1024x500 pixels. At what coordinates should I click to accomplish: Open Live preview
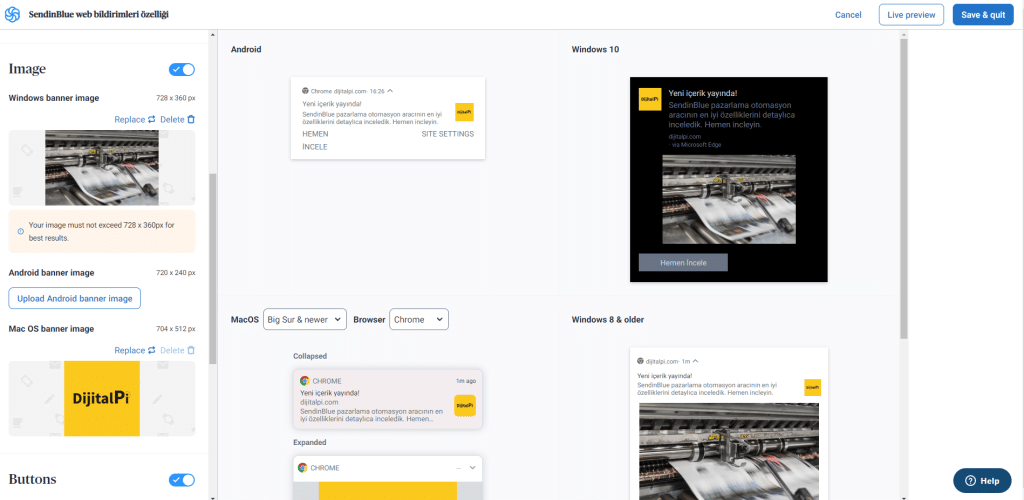[911, 14]
